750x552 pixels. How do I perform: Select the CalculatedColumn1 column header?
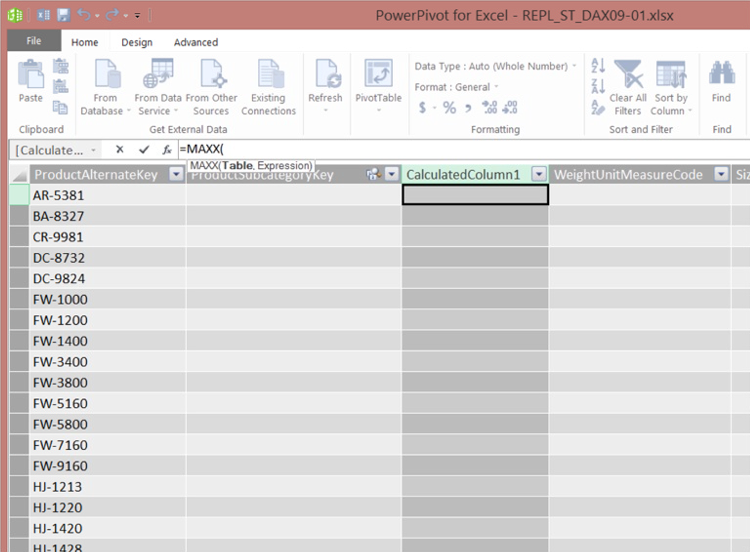pyautogui.click(x=463, y=175)
